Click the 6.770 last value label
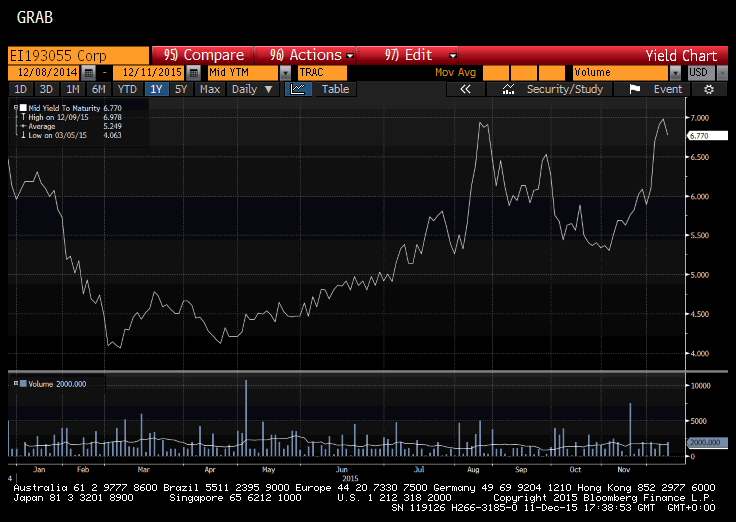 tap(707, 136)
